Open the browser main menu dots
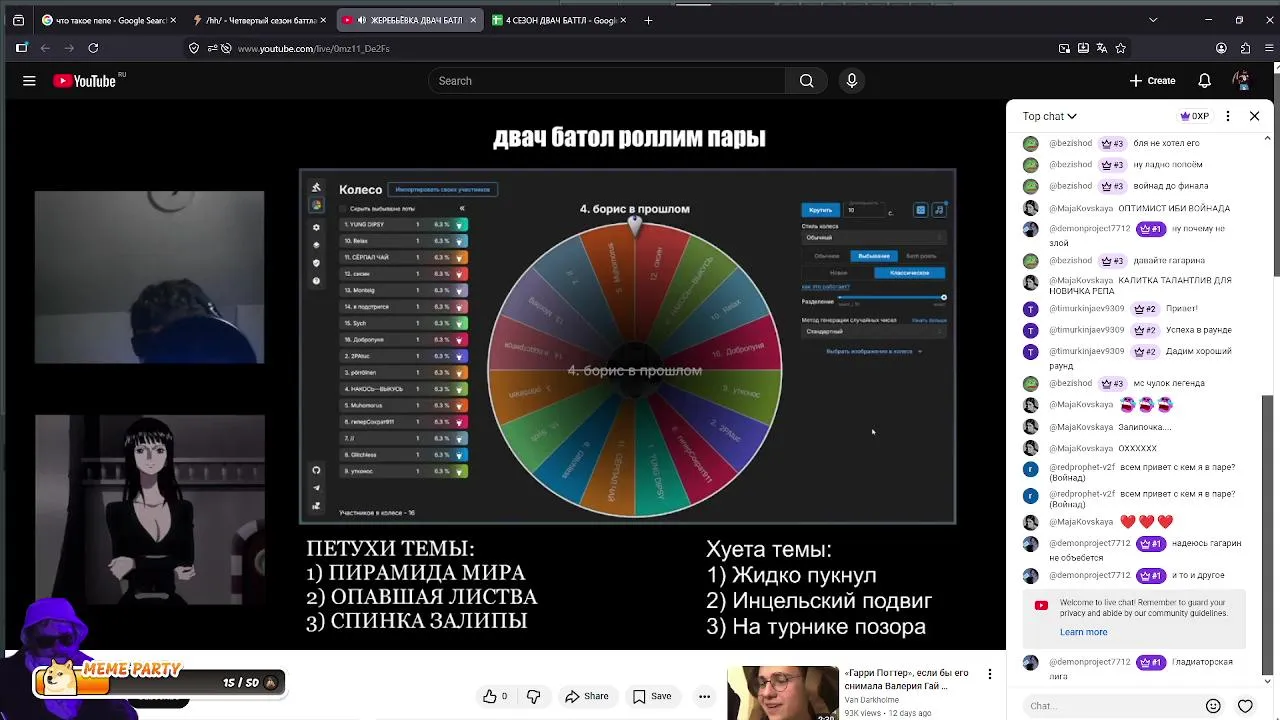Image resolution: width=1280 pixels, height=720 pixels. point(1267,48)
